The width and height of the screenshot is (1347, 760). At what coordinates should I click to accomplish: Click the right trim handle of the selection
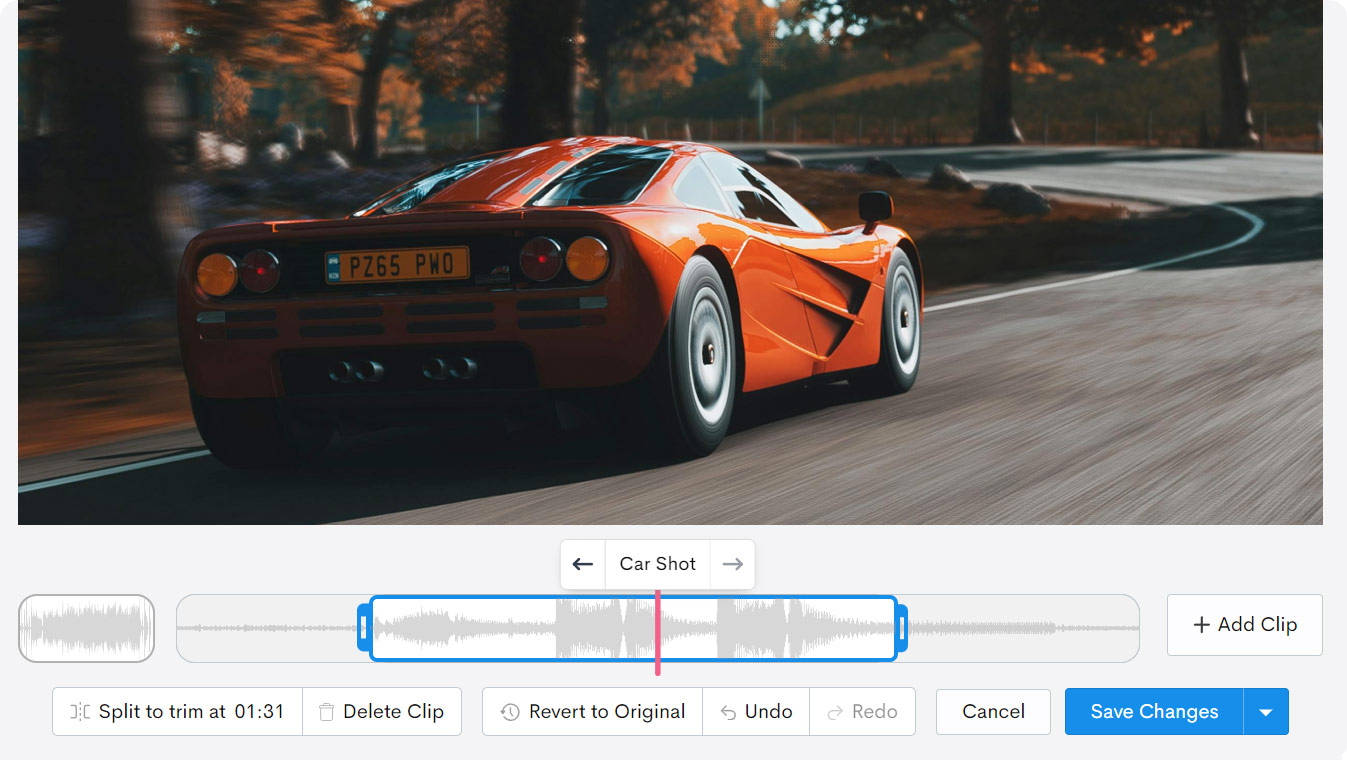901,628
